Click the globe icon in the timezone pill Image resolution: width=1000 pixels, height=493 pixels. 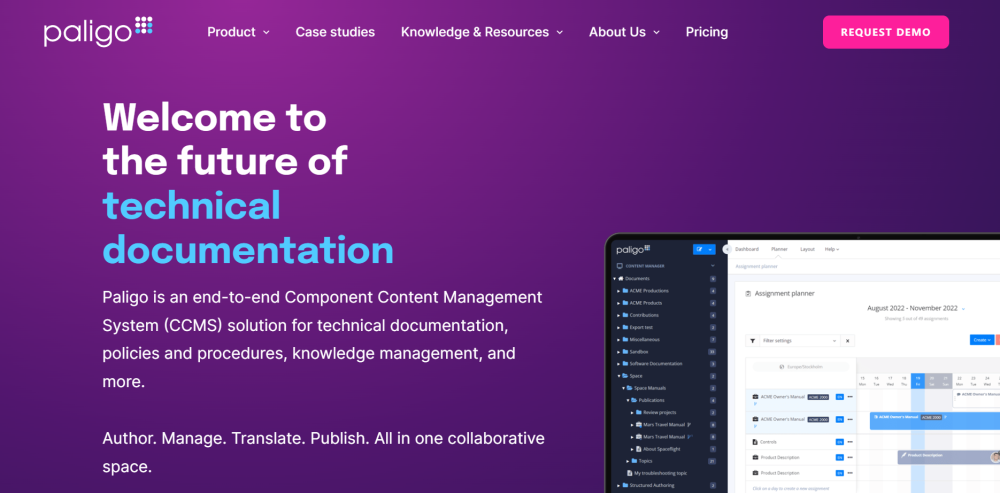[x=781, y=367]
